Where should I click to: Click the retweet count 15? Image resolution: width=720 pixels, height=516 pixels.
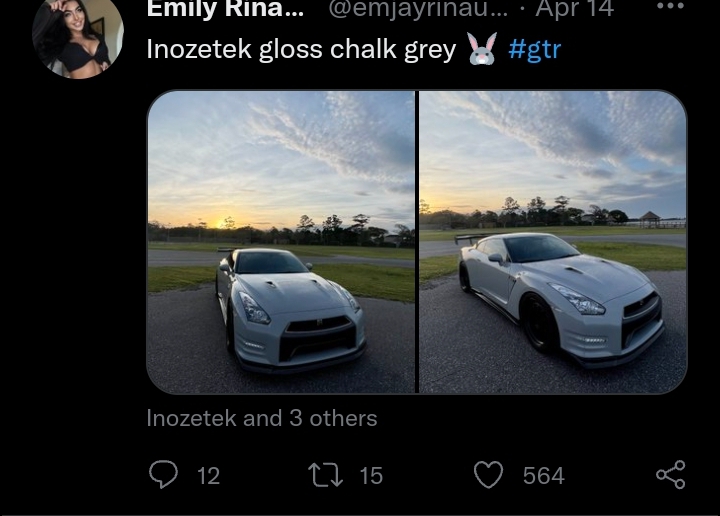[371, 476]
